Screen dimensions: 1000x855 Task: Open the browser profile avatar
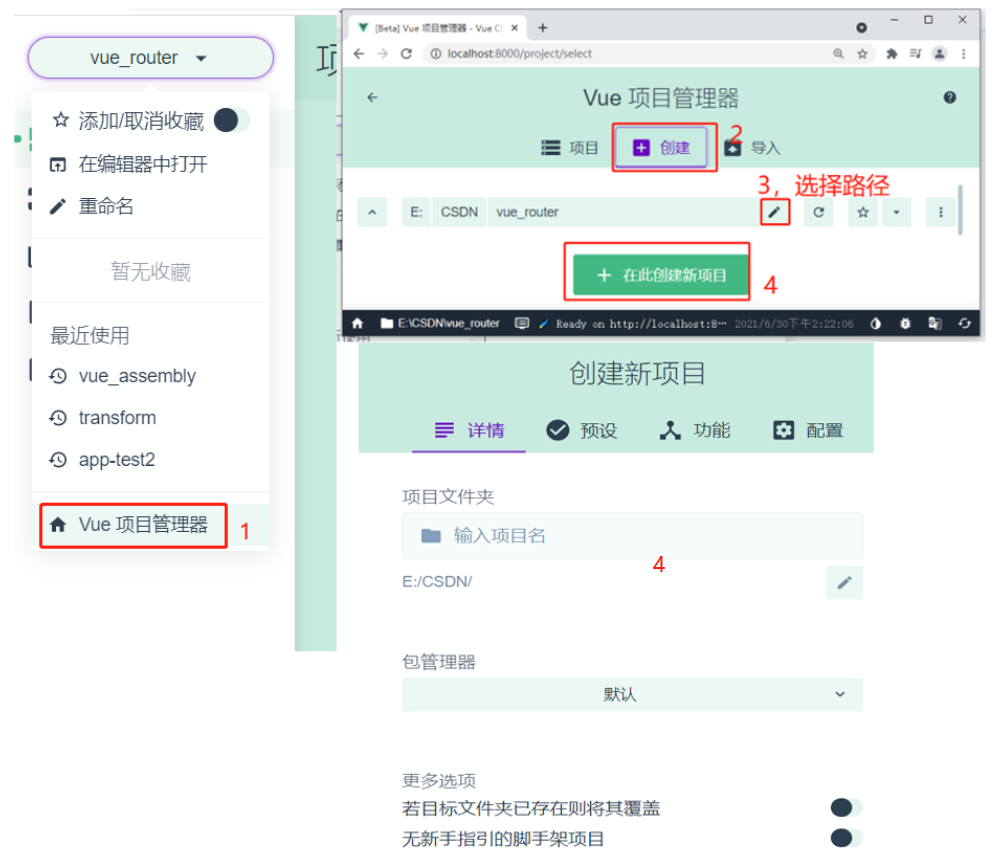pyautogui.click(x=939, y=54)
